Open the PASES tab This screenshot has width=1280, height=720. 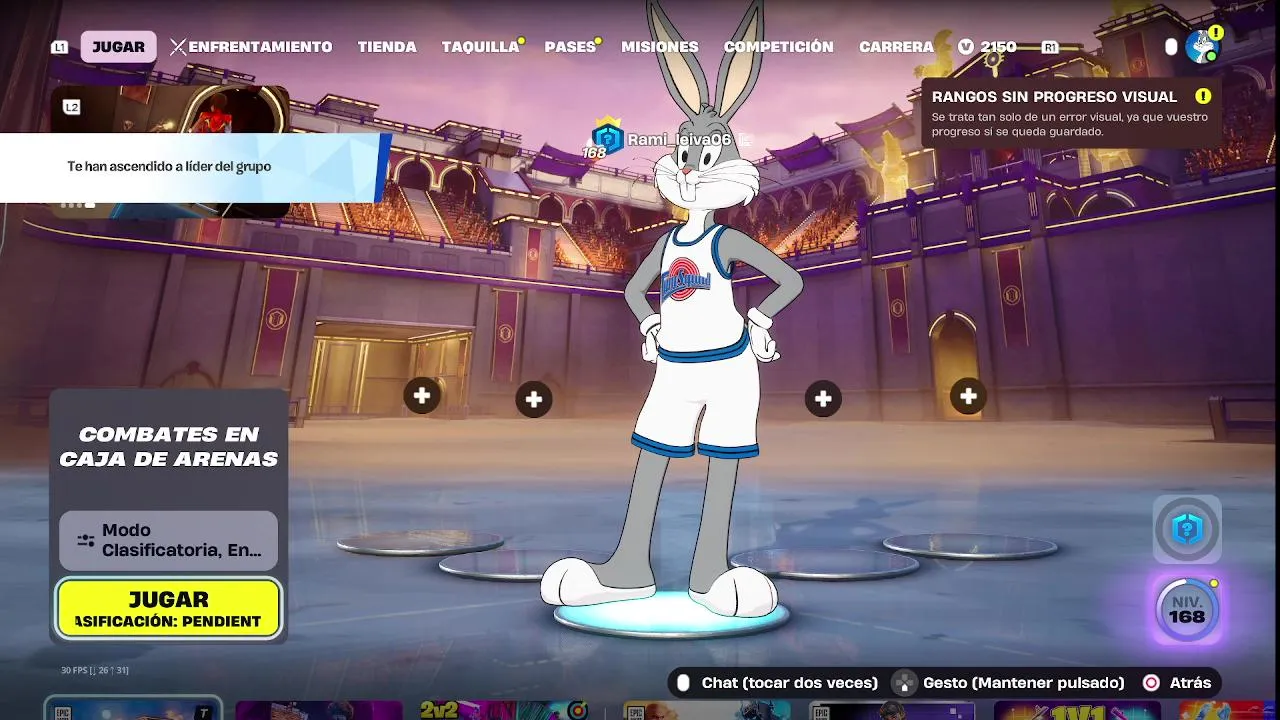[570, 47]
